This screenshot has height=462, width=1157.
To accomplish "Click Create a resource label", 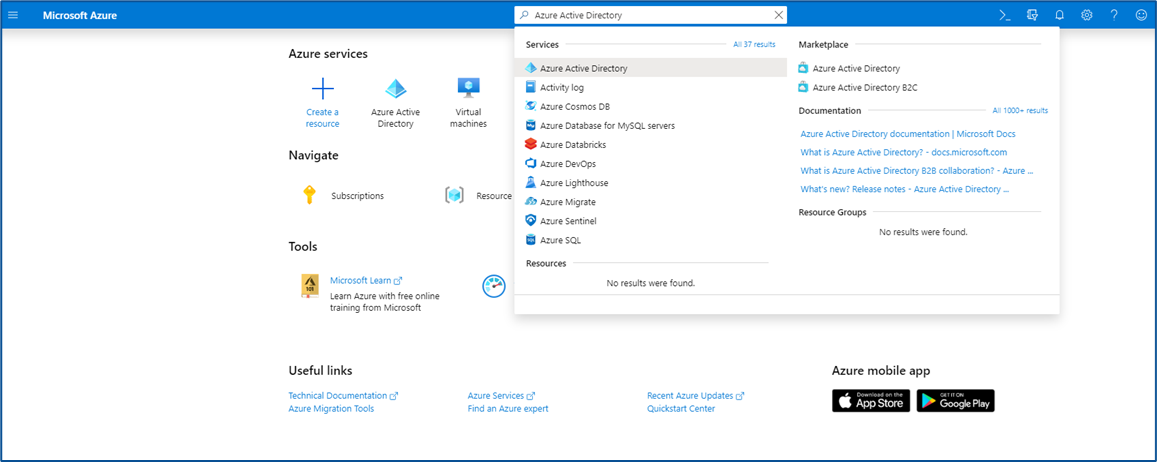I will (x=322, y=118).
